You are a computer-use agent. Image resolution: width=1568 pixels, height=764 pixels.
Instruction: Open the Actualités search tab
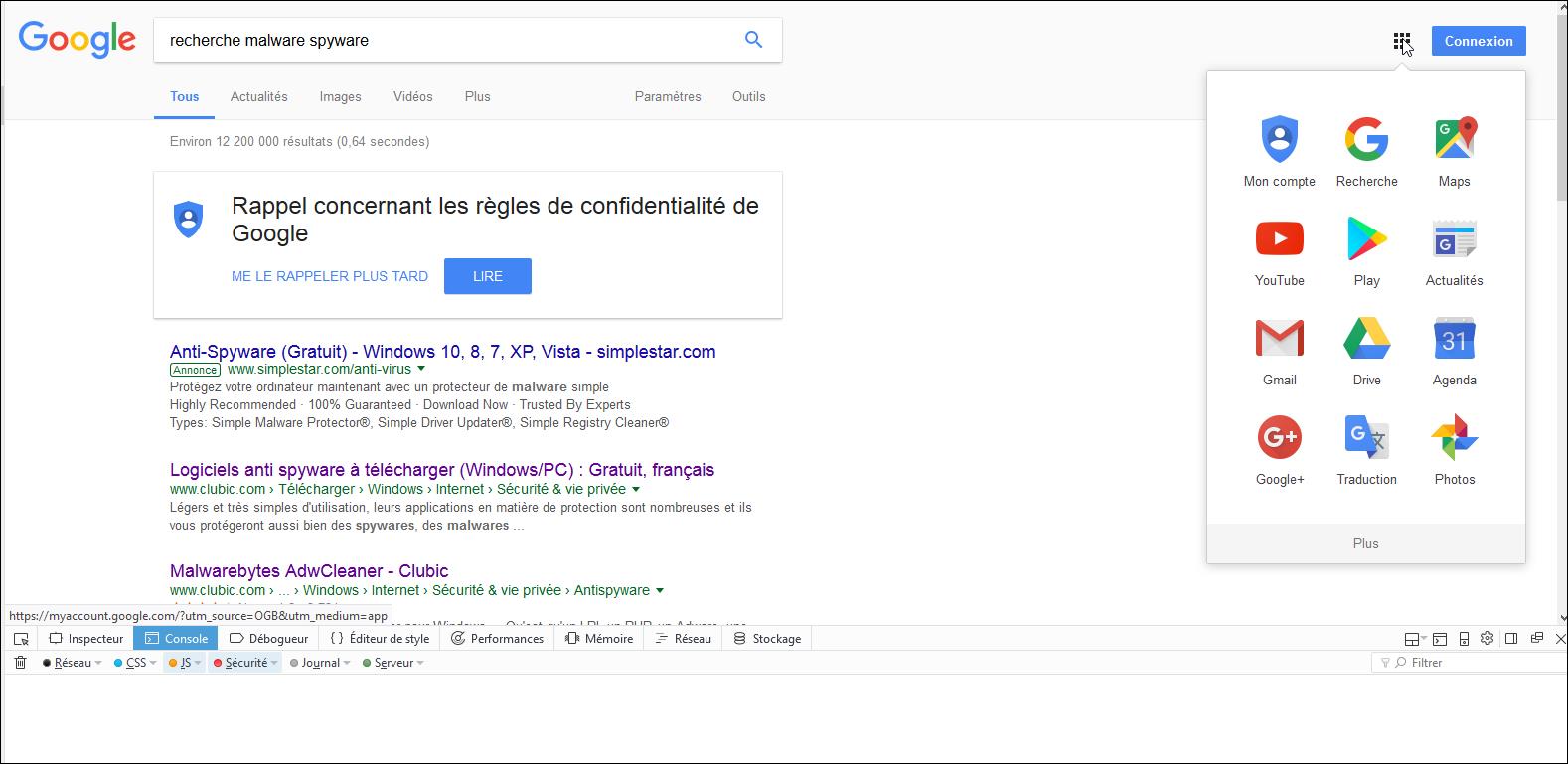259,96
